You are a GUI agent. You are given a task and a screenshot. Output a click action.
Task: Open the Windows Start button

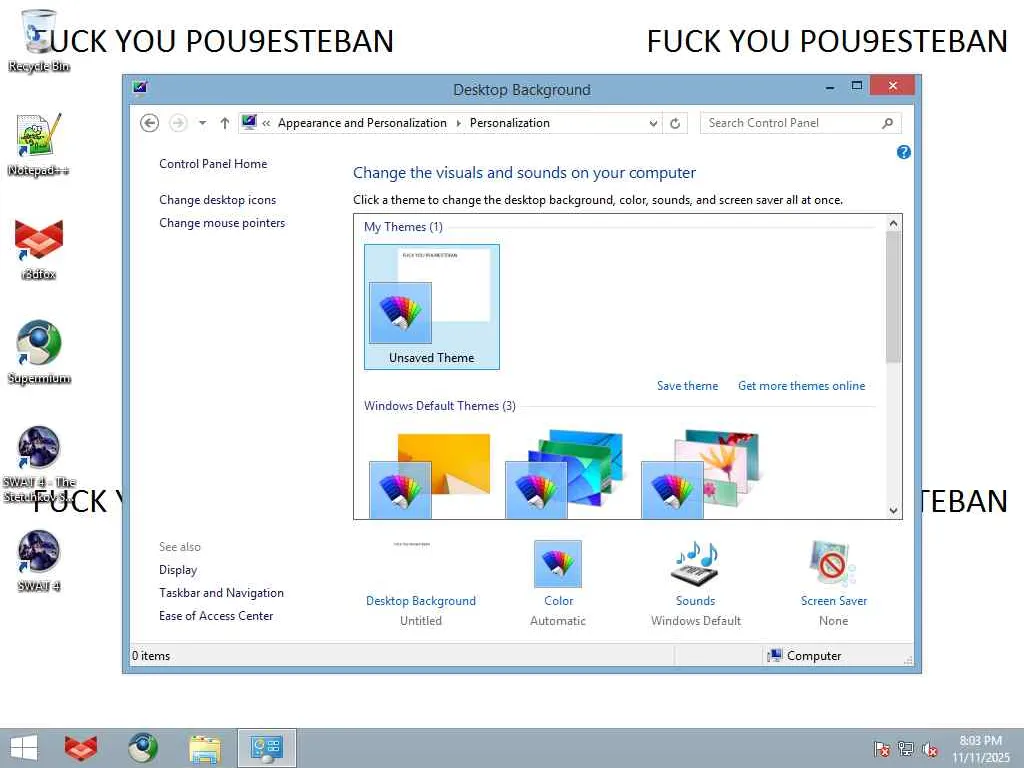[x=24, y=748]
